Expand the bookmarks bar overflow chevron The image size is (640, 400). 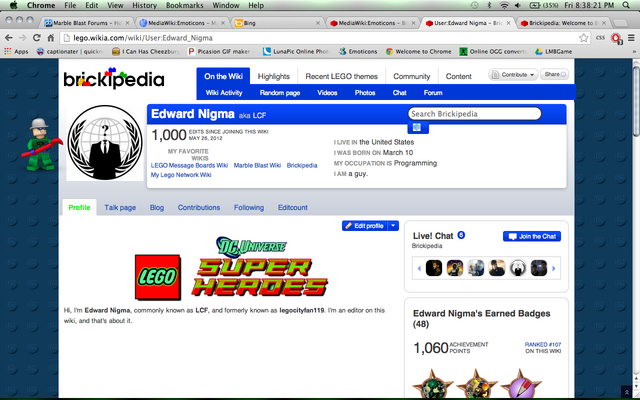click(634, 51)
